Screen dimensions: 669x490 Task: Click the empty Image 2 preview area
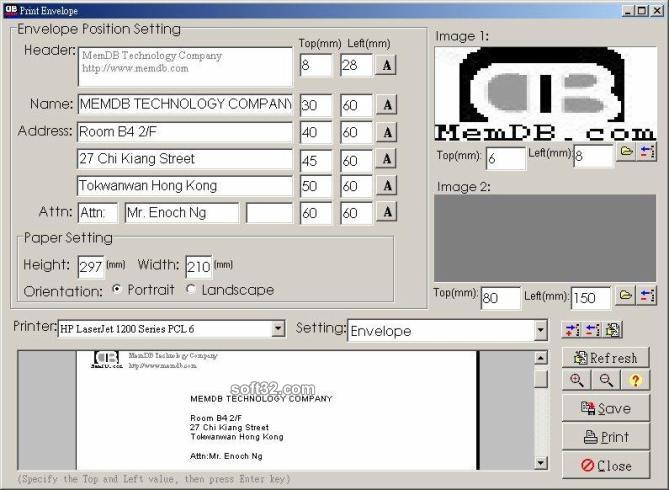coord(545,238)
